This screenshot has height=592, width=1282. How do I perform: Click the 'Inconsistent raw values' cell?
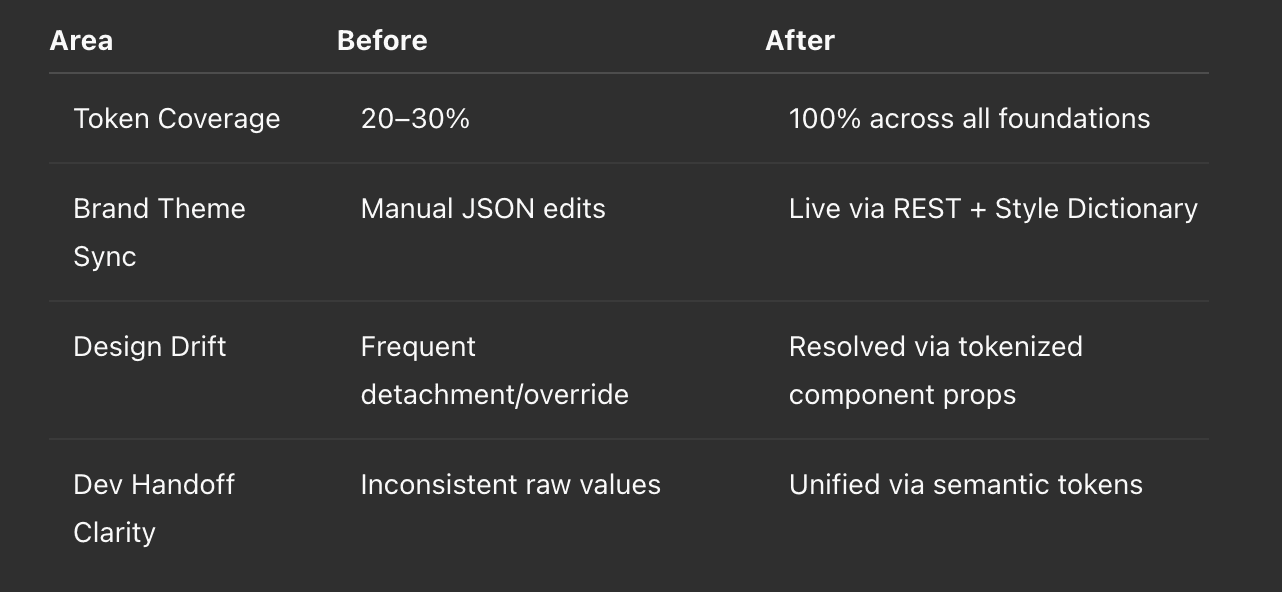510,485
